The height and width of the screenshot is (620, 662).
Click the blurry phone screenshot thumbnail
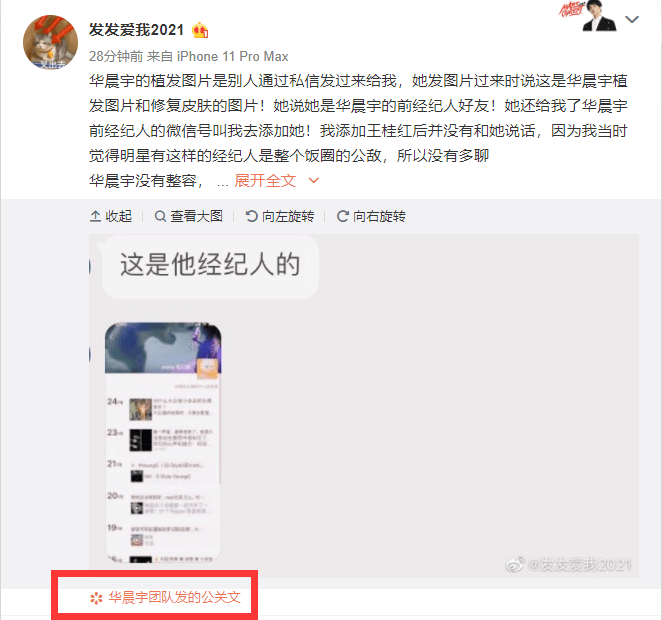point(163,442)
